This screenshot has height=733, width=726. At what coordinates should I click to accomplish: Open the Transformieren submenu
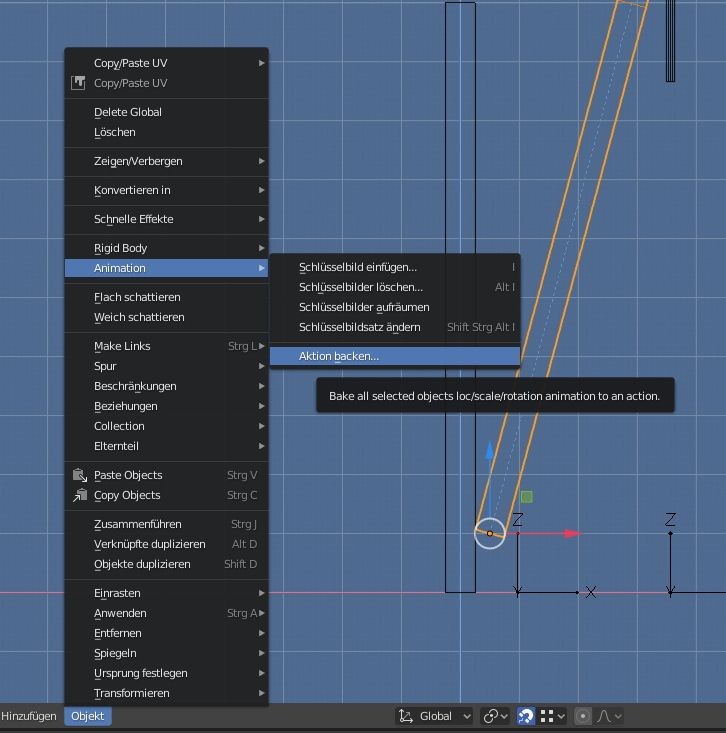point(166,693)
